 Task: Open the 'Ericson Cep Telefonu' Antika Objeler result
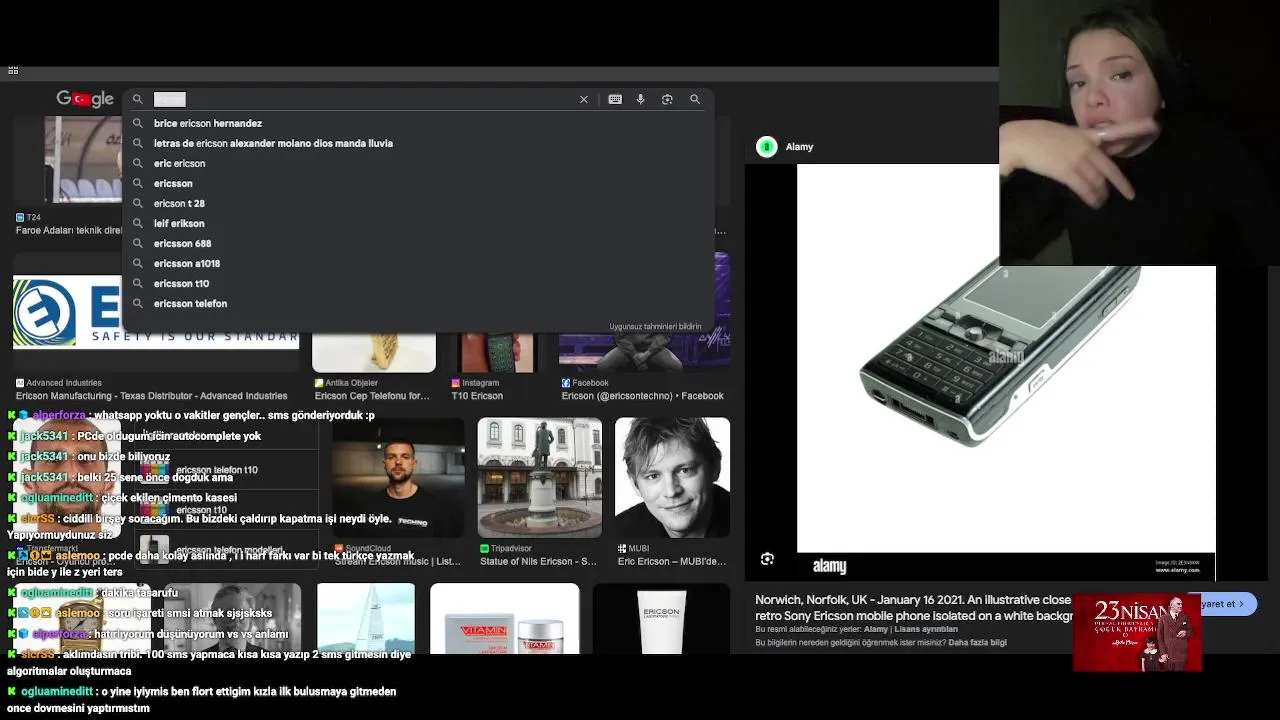[372, 396]
